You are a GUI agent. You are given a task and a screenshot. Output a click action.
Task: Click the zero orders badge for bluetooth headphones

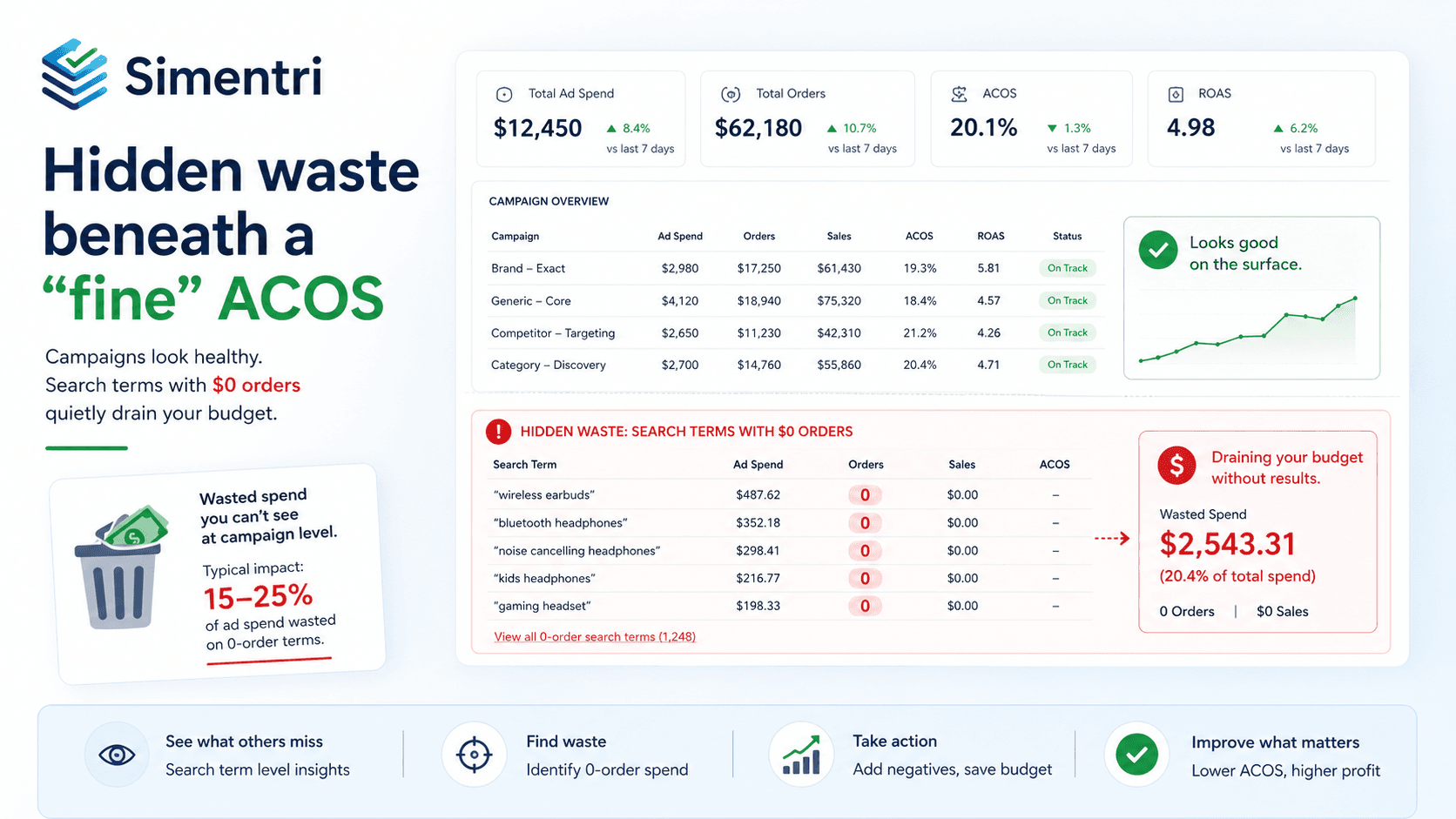tap(865, 523)
